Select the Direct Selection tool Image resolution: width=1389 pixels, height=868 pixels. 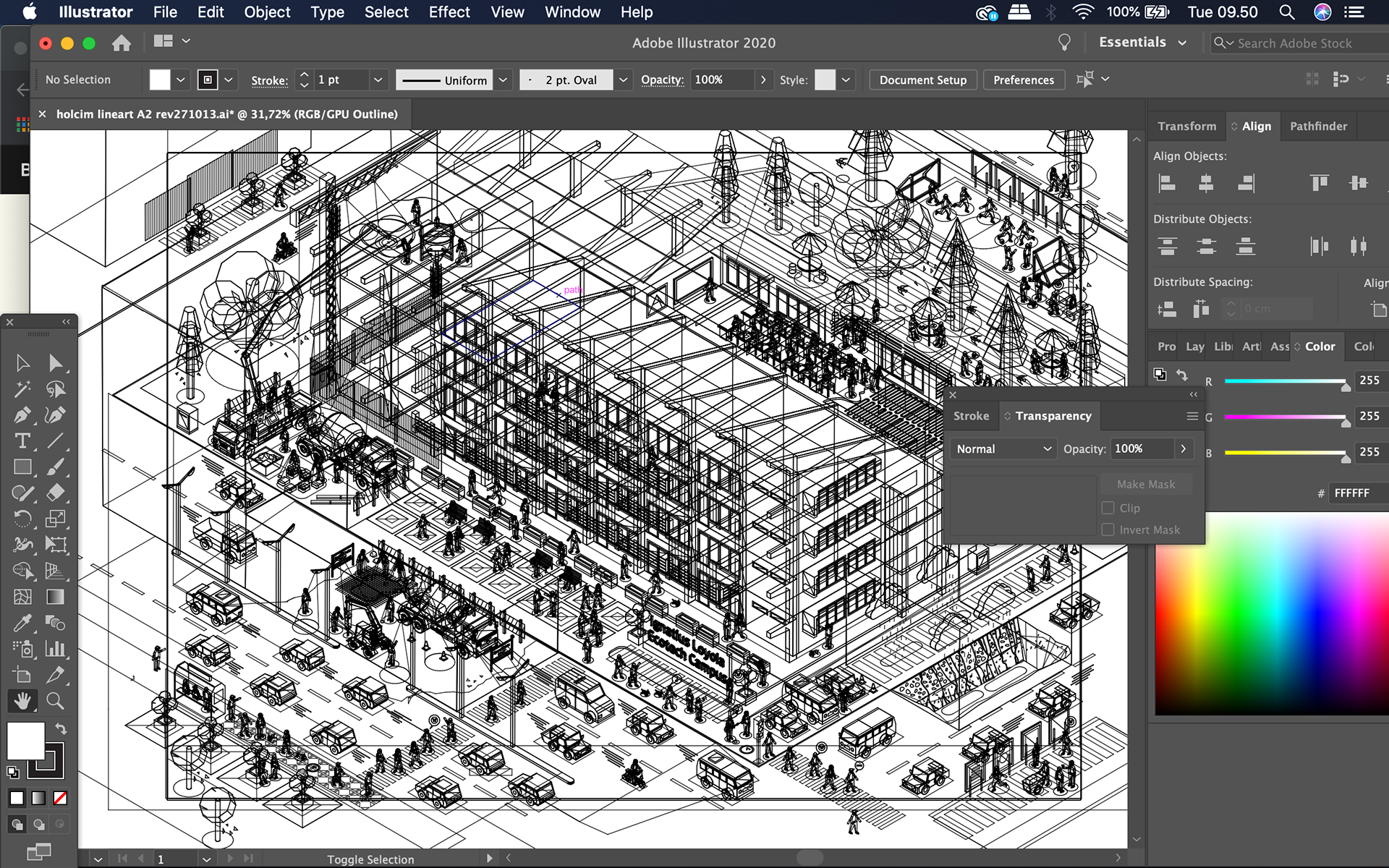tap(55, 363)
